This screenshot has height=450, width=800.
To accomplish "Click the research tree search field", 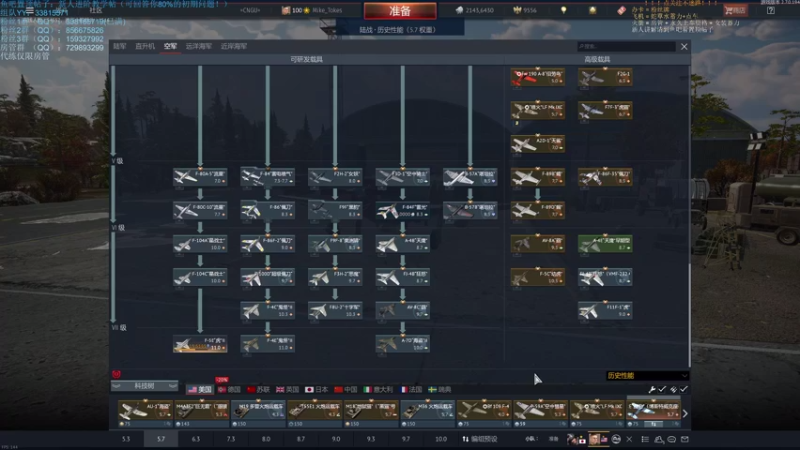I will [x=626, y=46].
